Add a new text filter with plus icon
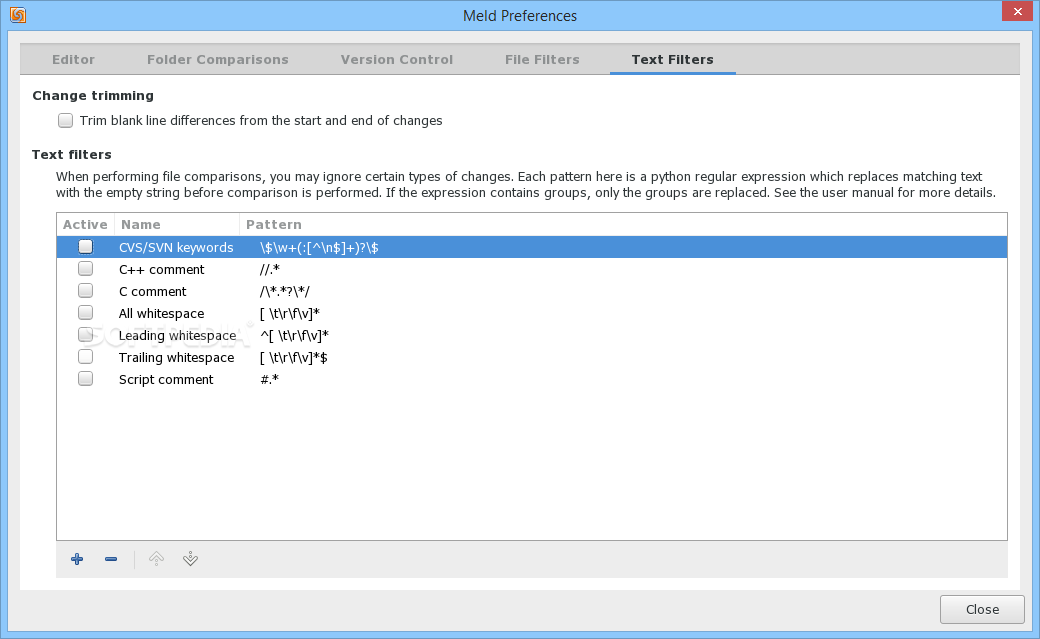 click(77, 559)
